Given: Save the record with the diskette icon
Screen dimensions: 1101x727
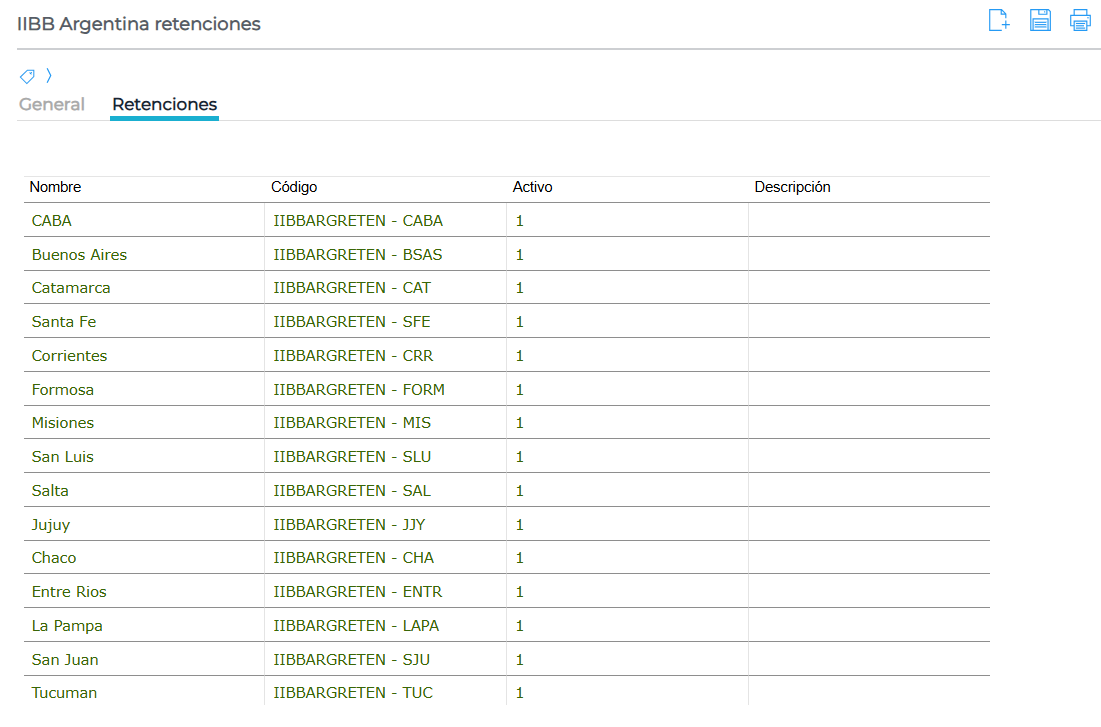Looking at the screenshot, I should 1040,20.
